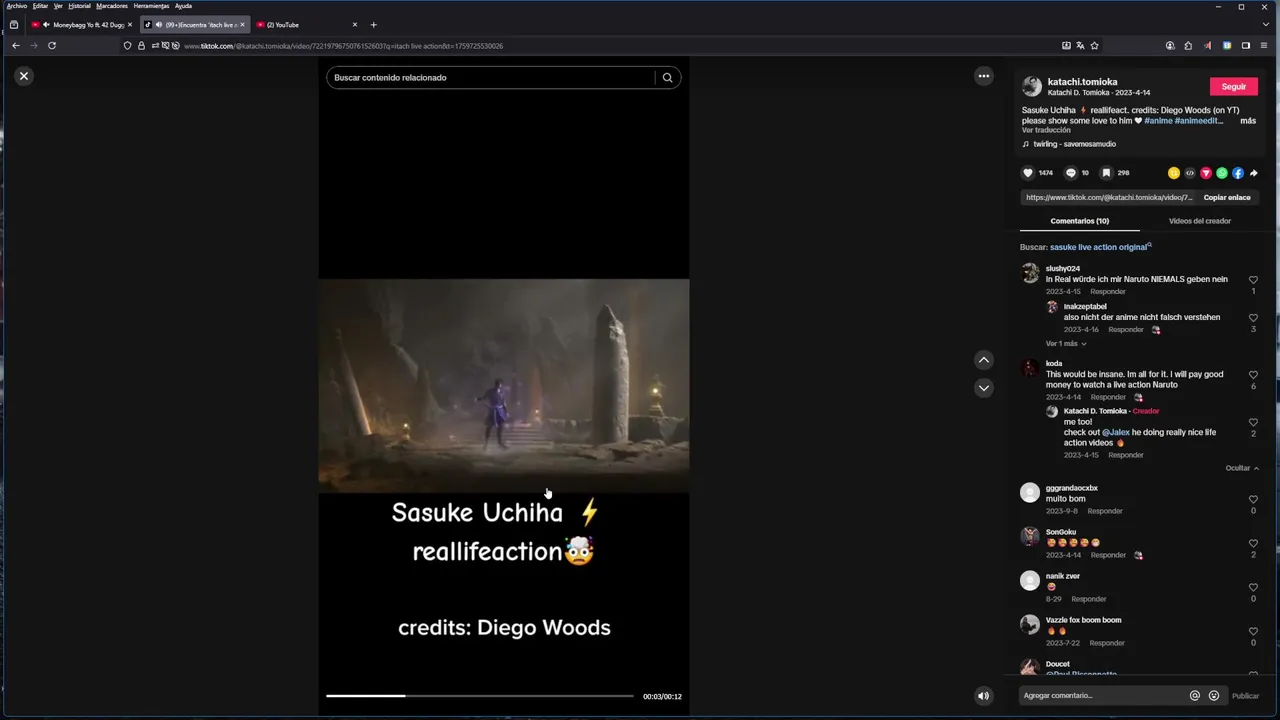Open the katachi.tomioka profile avatar
This screenshot has height=720, width=1280.
click(1032, 87)
